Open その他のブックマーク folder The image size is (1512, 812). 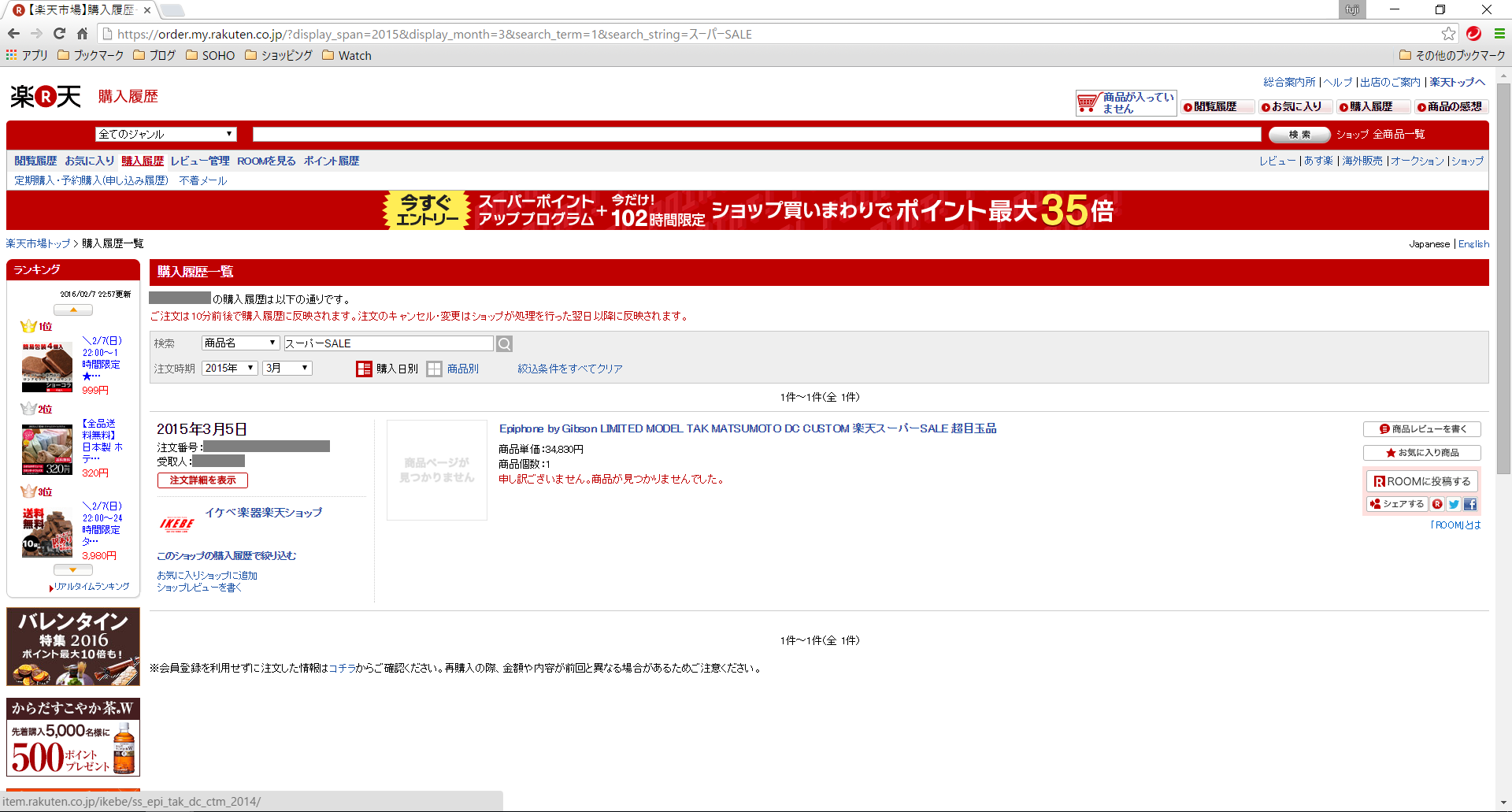(1452, 55)
